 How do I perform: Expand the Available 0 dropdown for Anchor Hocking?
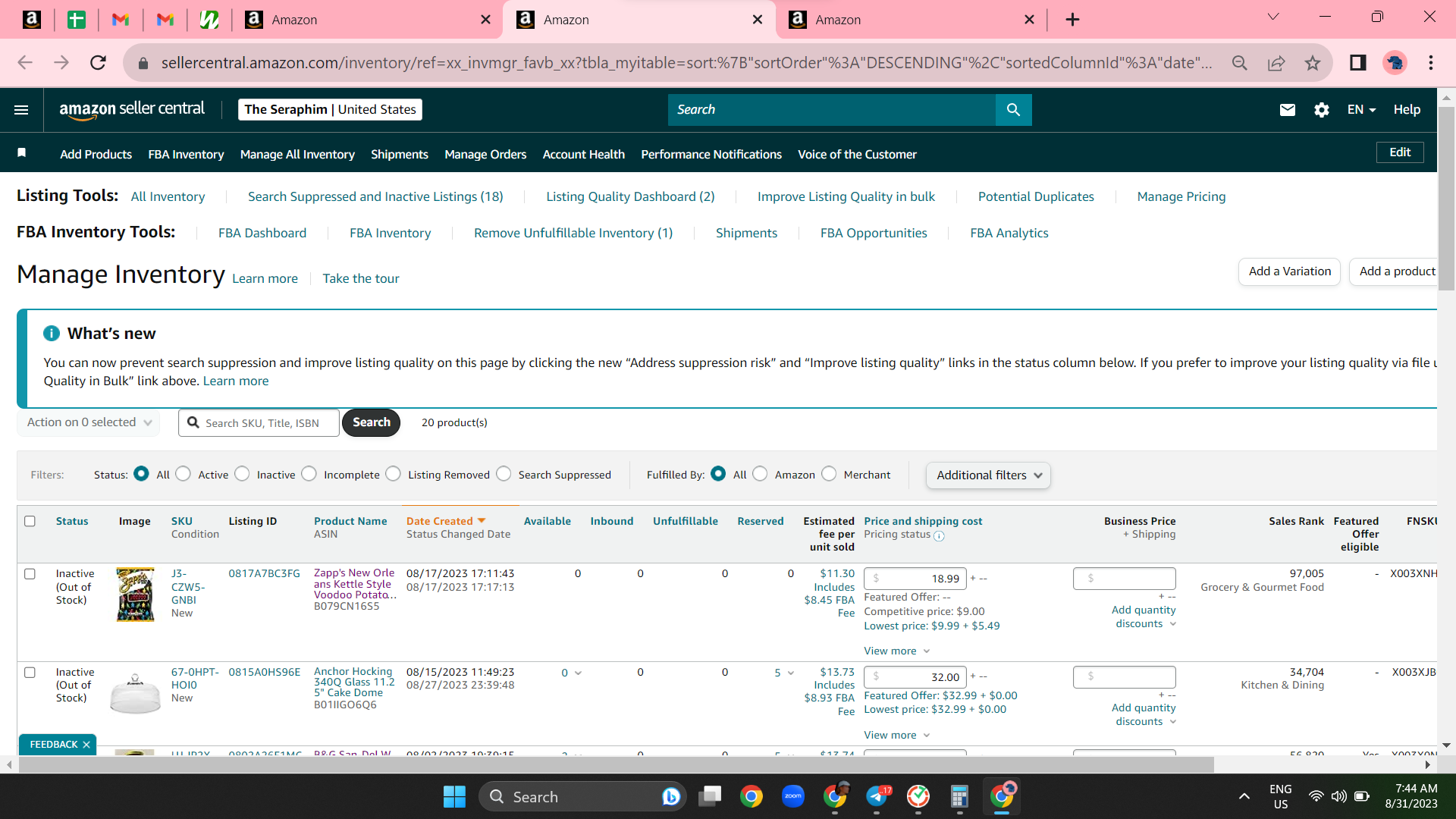point(571,673)
